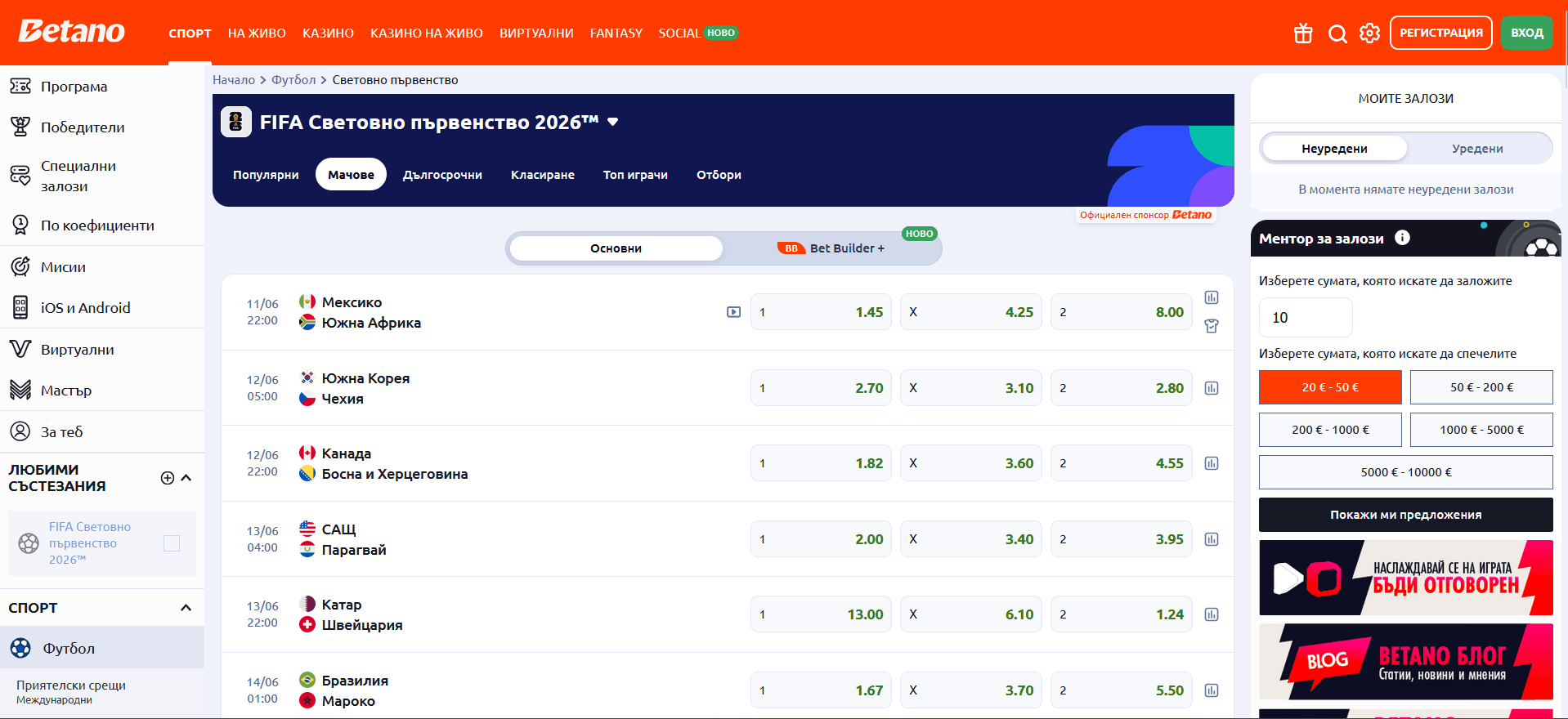Switch to Класиране tab

[x=543, y=175]
